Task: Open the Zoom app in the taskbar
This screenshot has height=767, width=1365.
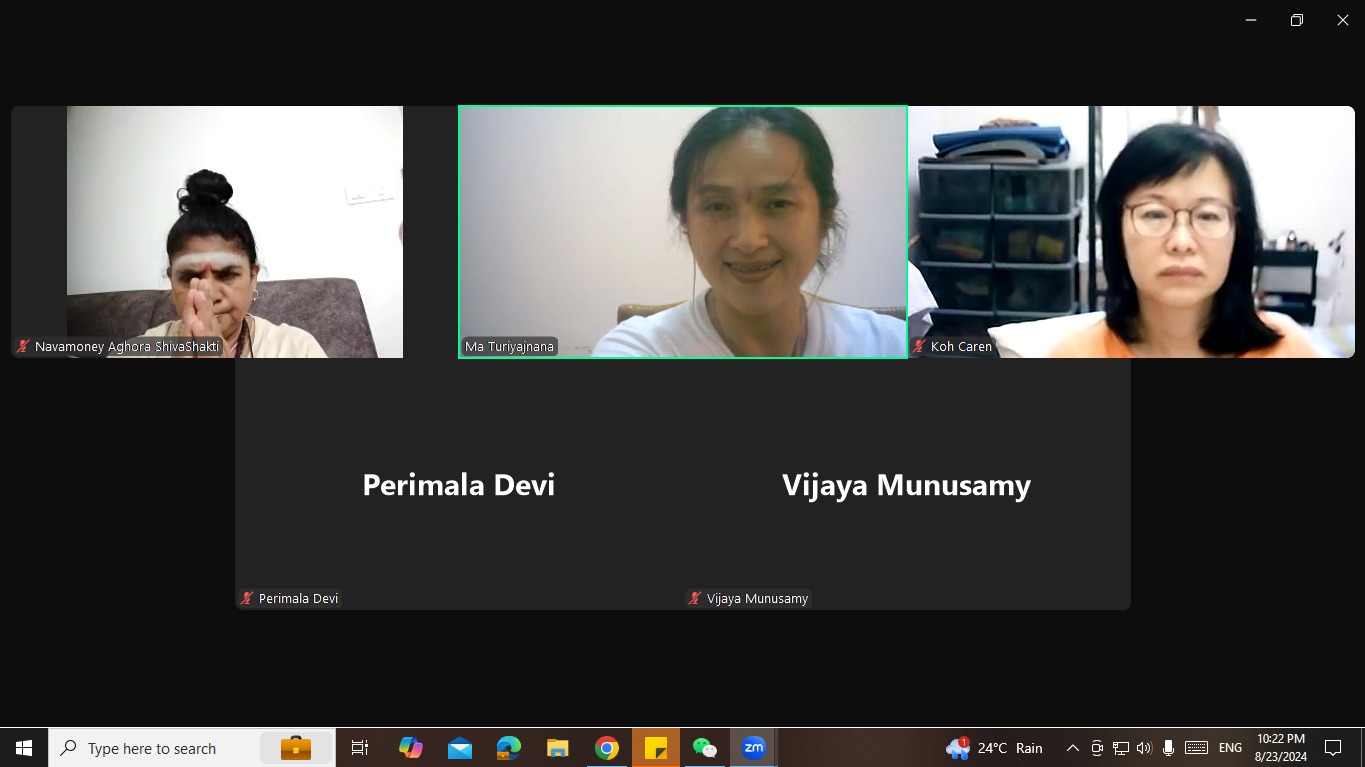Action: click(x=753, y=747)
